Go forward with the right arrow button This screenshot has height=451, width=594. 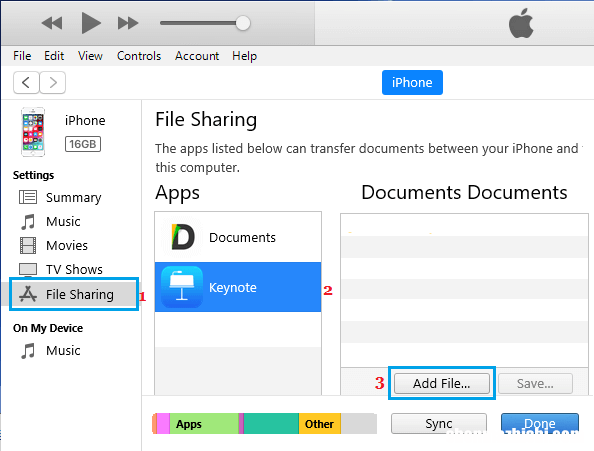pyautogui.click(x=53, y=82)
